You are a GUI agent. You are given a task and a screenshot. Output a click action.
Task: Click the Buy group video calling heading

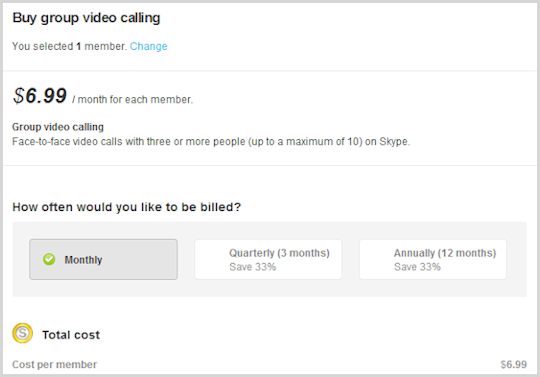(86, 18)
